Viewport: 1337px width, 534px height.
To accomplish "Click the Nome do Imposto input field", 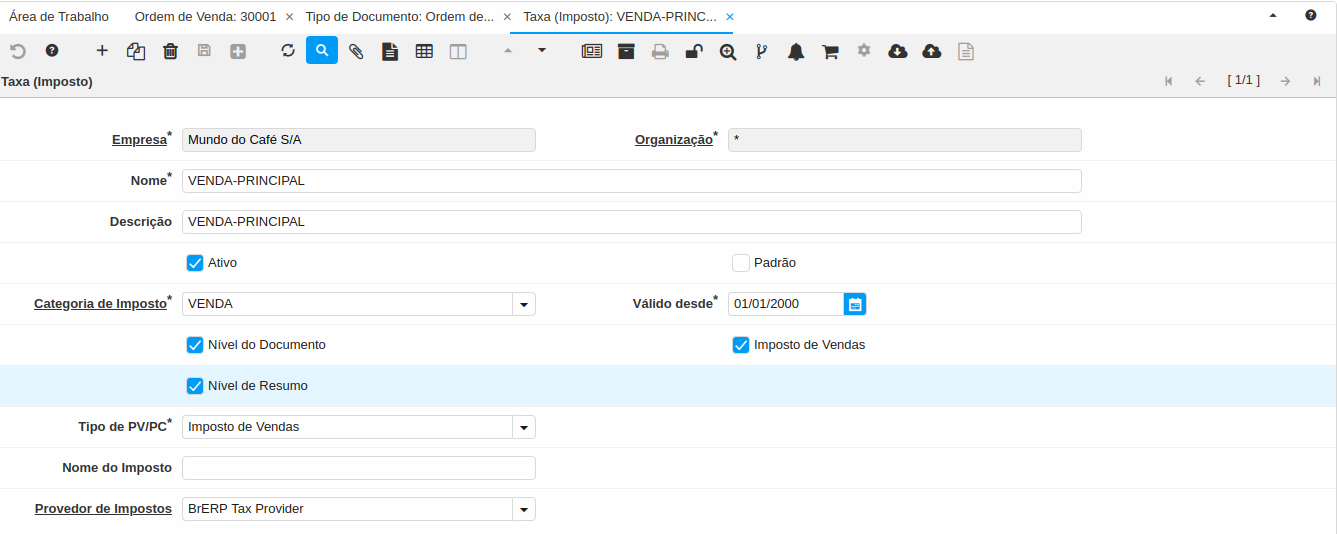I will click(x=358, y=468).
